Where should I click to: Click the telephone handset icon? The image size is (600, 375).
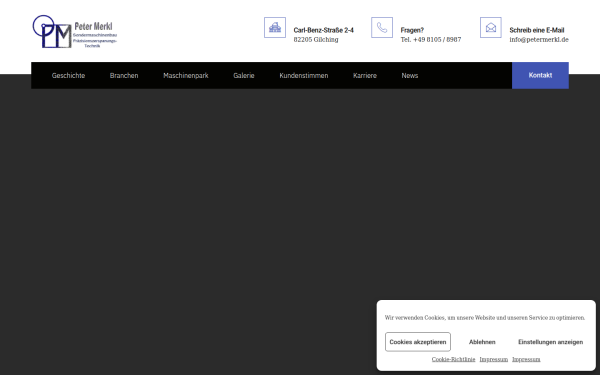point(382,28)
